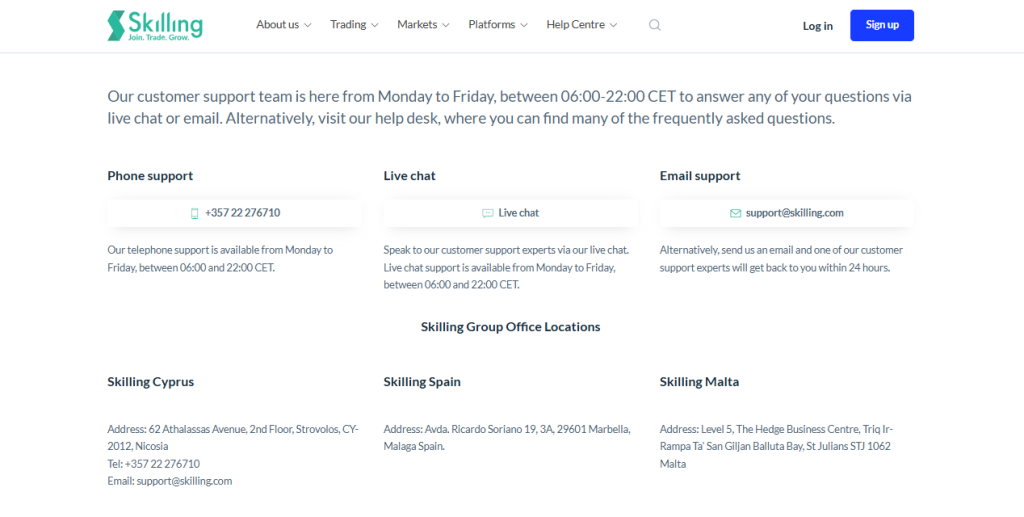Click the Cyprus office email address

tap(184, 481)
